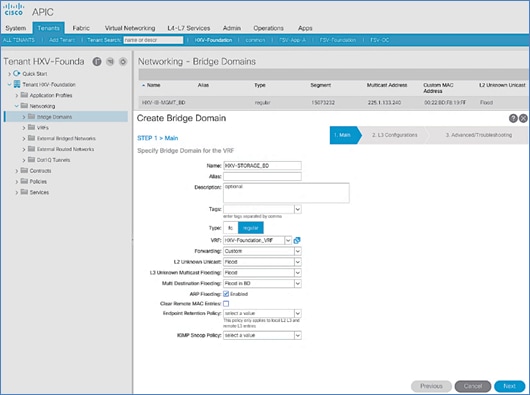Collapse the Networking tree node

[x=17, y=106]
